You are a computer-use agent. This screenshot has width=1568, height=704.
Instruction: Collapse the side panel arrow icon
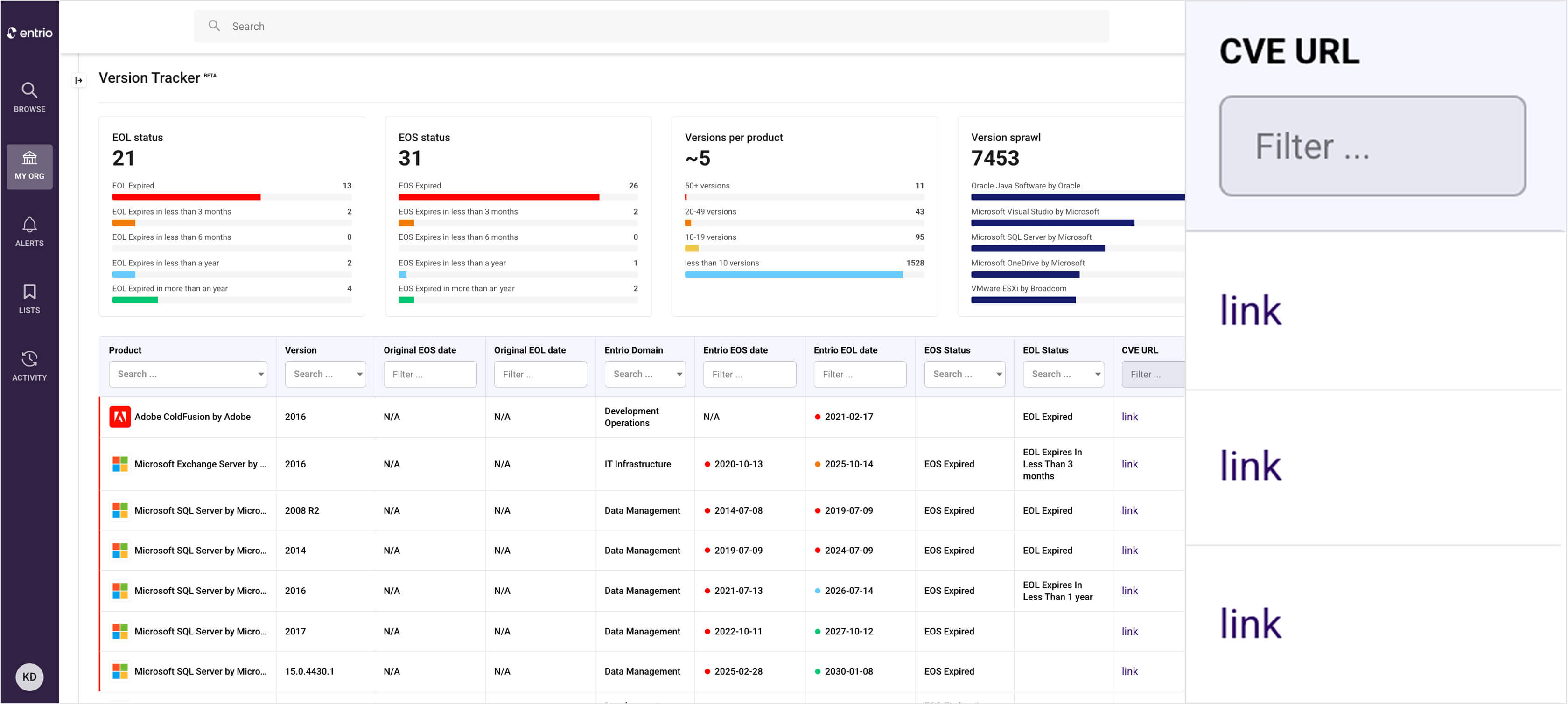pos(78,80)
